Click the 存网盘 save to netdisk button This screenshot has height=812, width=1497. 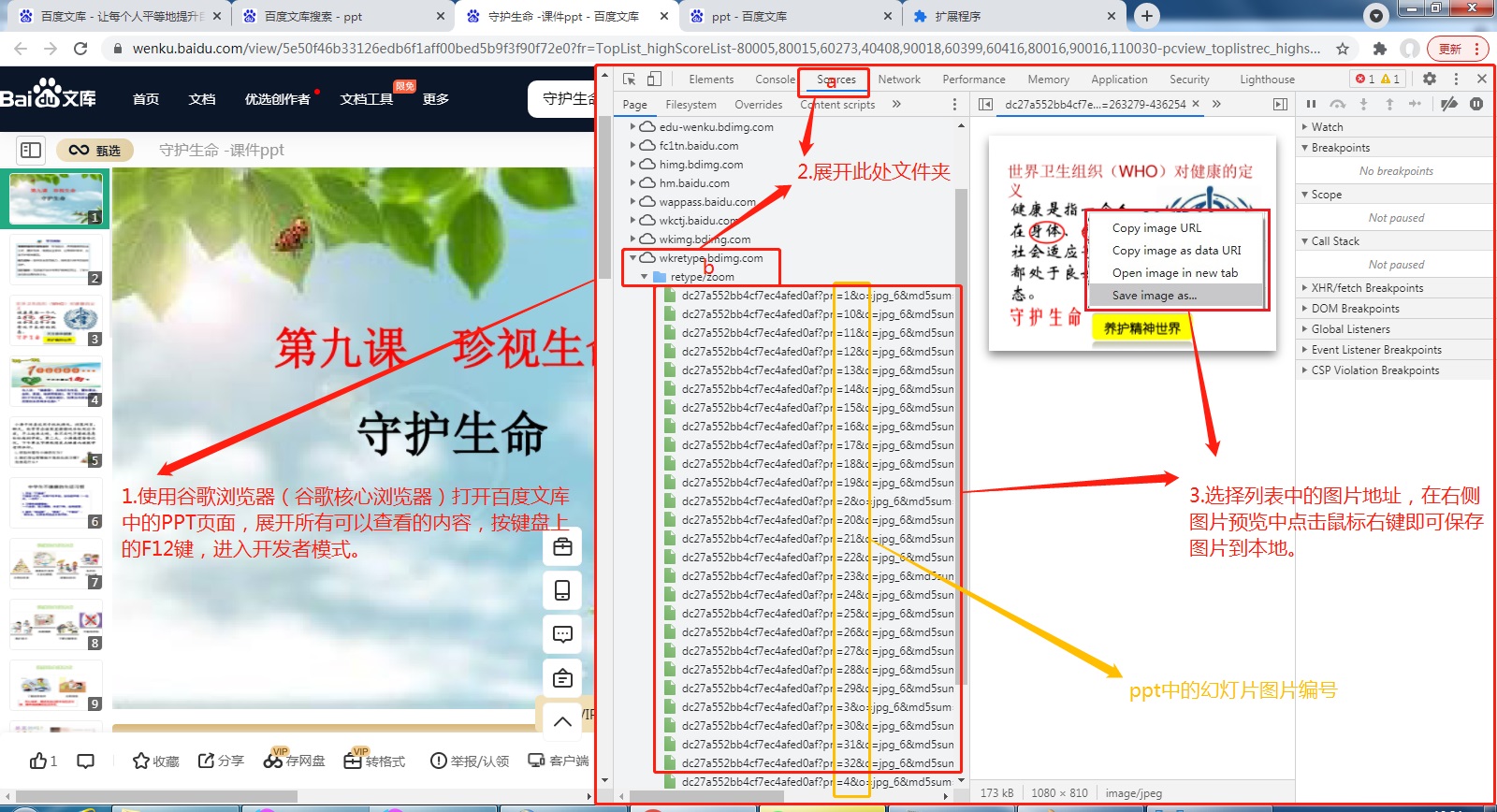[294, 760]
